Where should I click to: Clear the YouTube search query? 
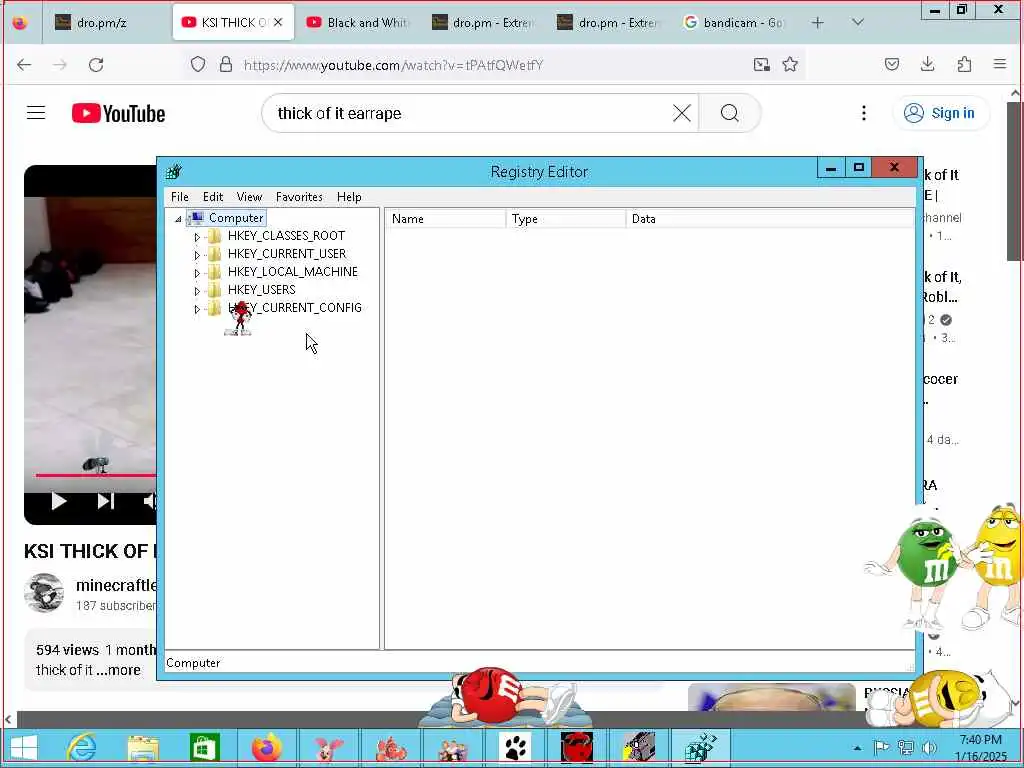coord(682,114)
